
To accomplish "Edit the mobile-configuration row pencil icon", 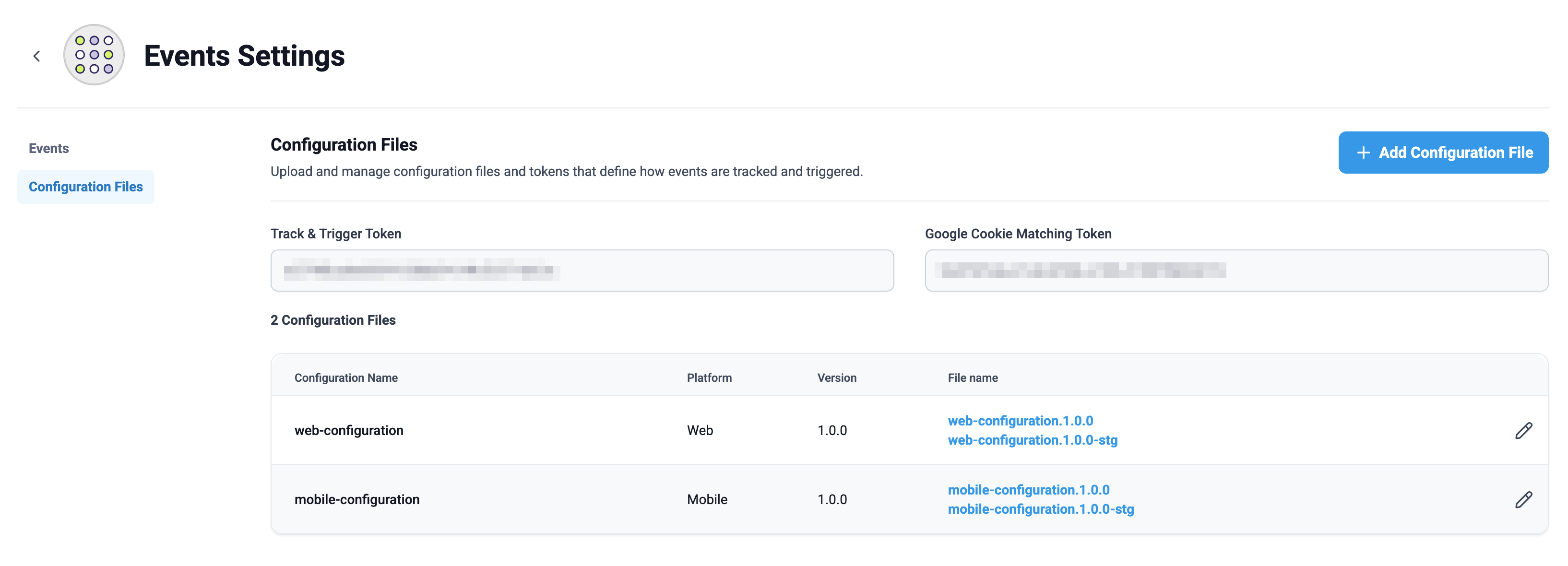I will 1523,500.
